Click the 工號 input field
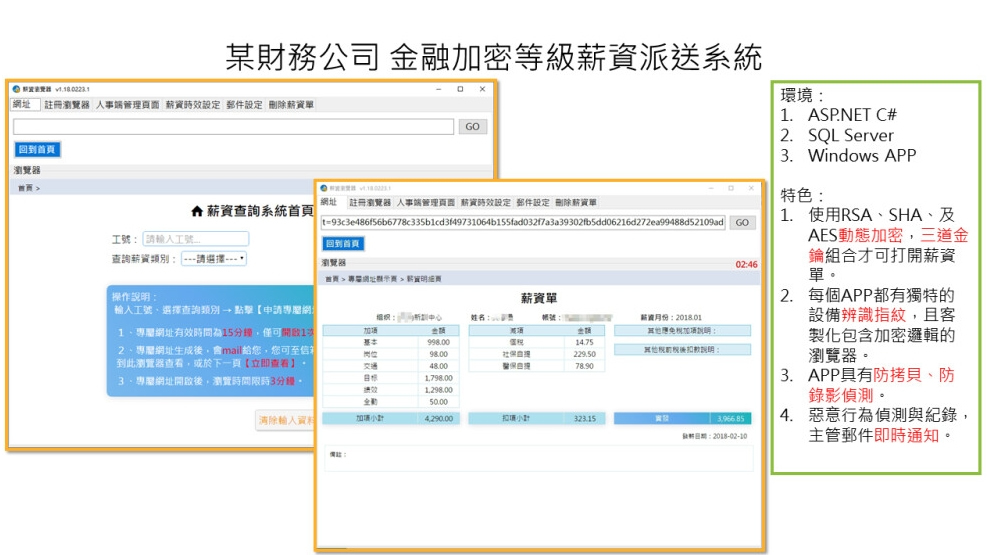The width and height of the screenshot is (987, 555). point(195,239)
